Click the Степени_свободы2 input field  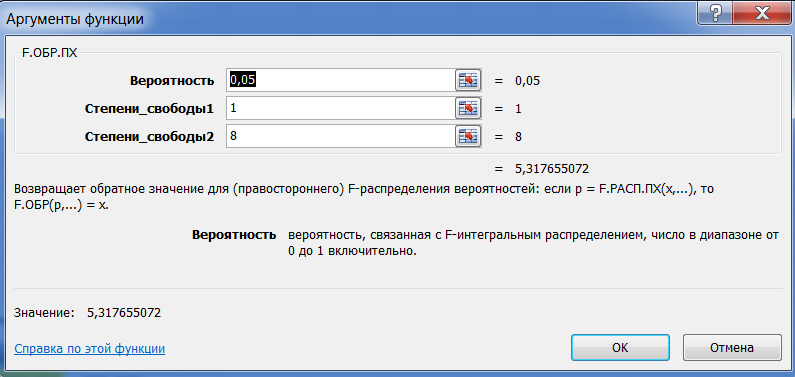[340, 136]
